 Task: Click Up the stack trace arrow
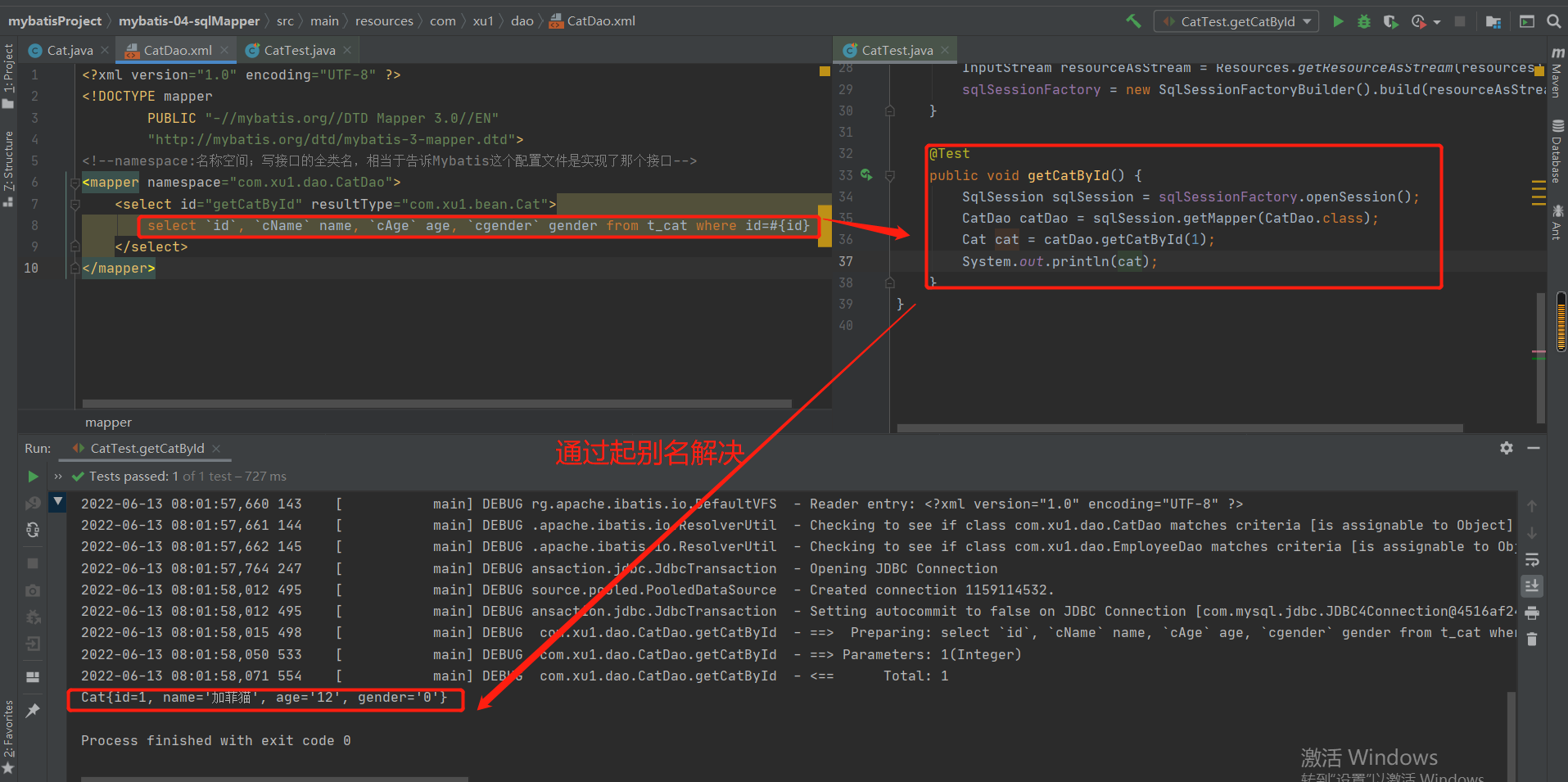tap(1532, 506)
